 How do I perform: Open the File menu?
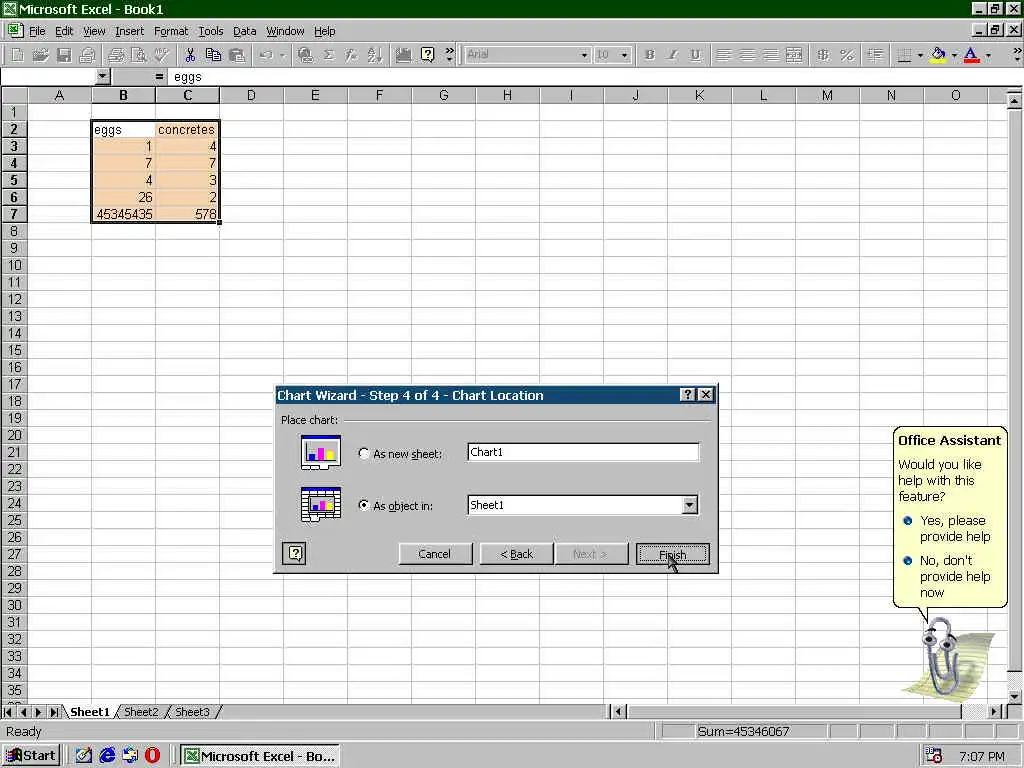click(x=37, y=31)
